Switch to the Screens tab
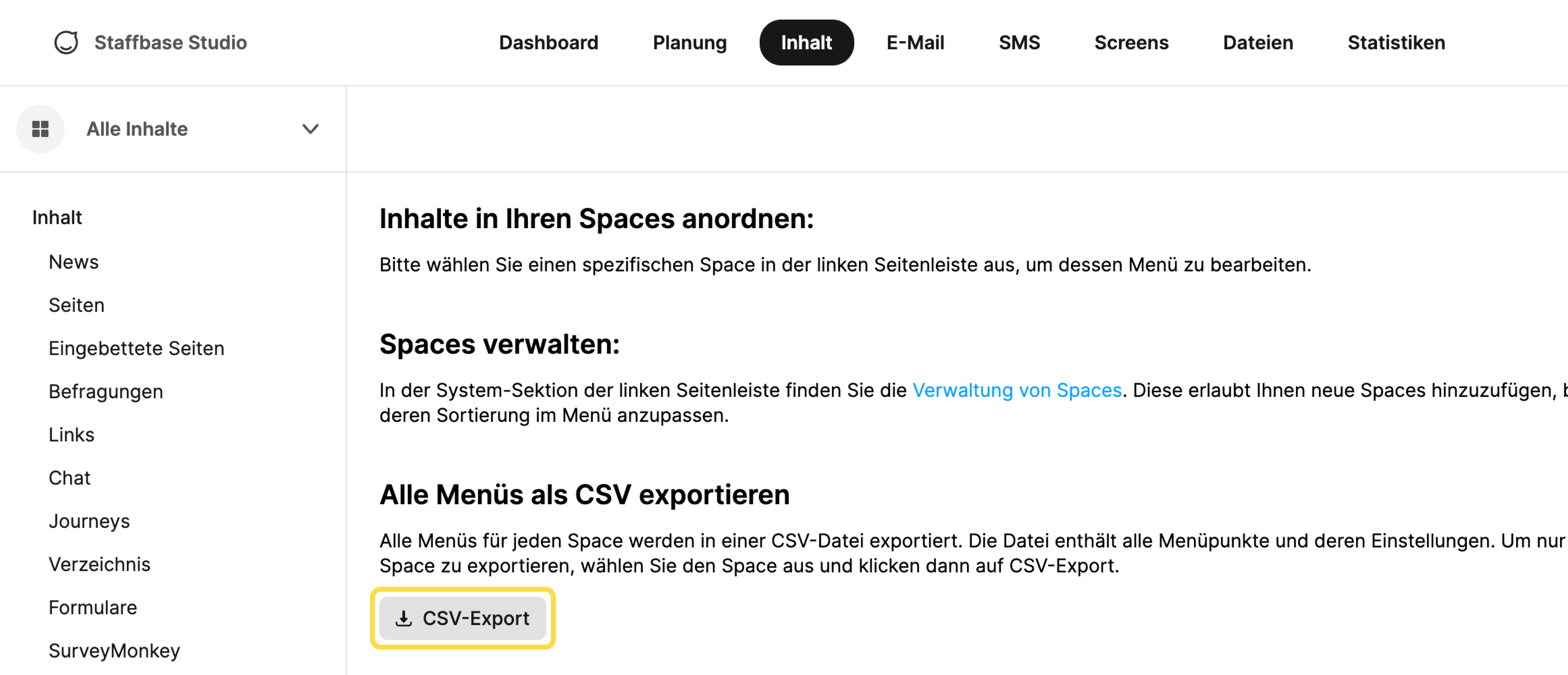The image size is (1568, 675). 1131,43
